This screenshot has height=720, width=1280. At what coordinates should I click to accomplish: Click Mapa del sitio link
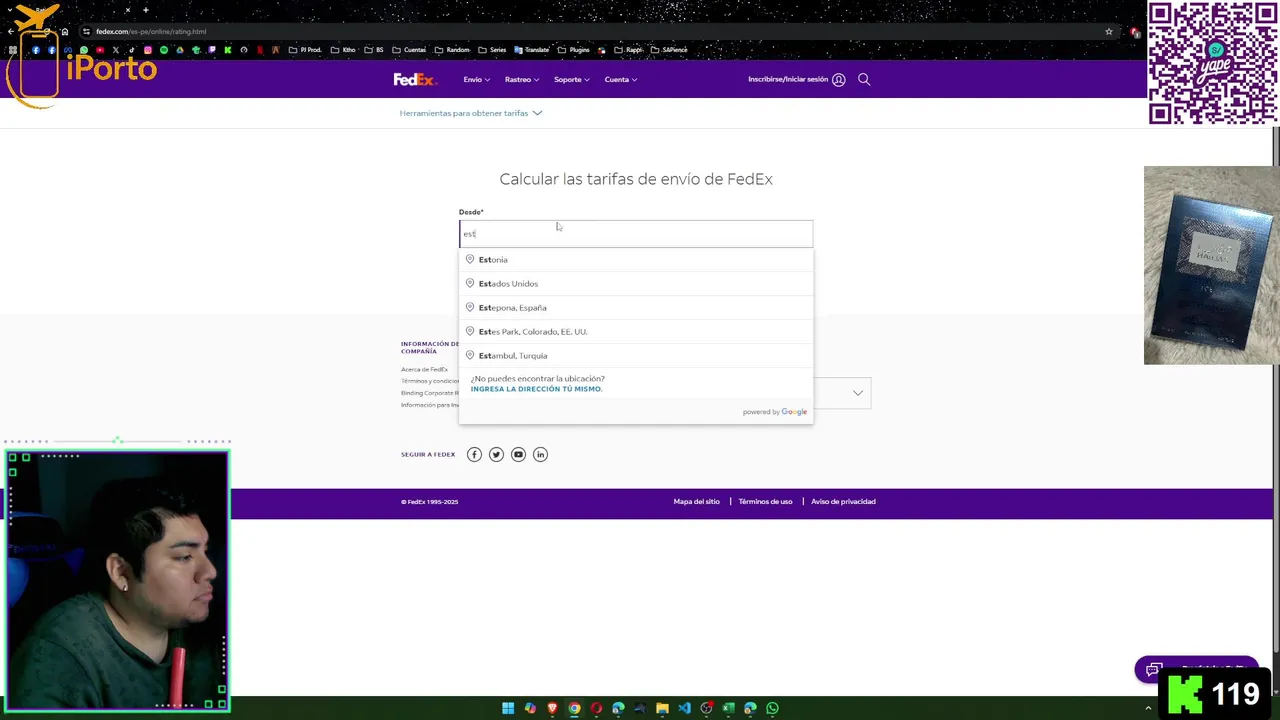pyautogui.click(x=696, y=502)
